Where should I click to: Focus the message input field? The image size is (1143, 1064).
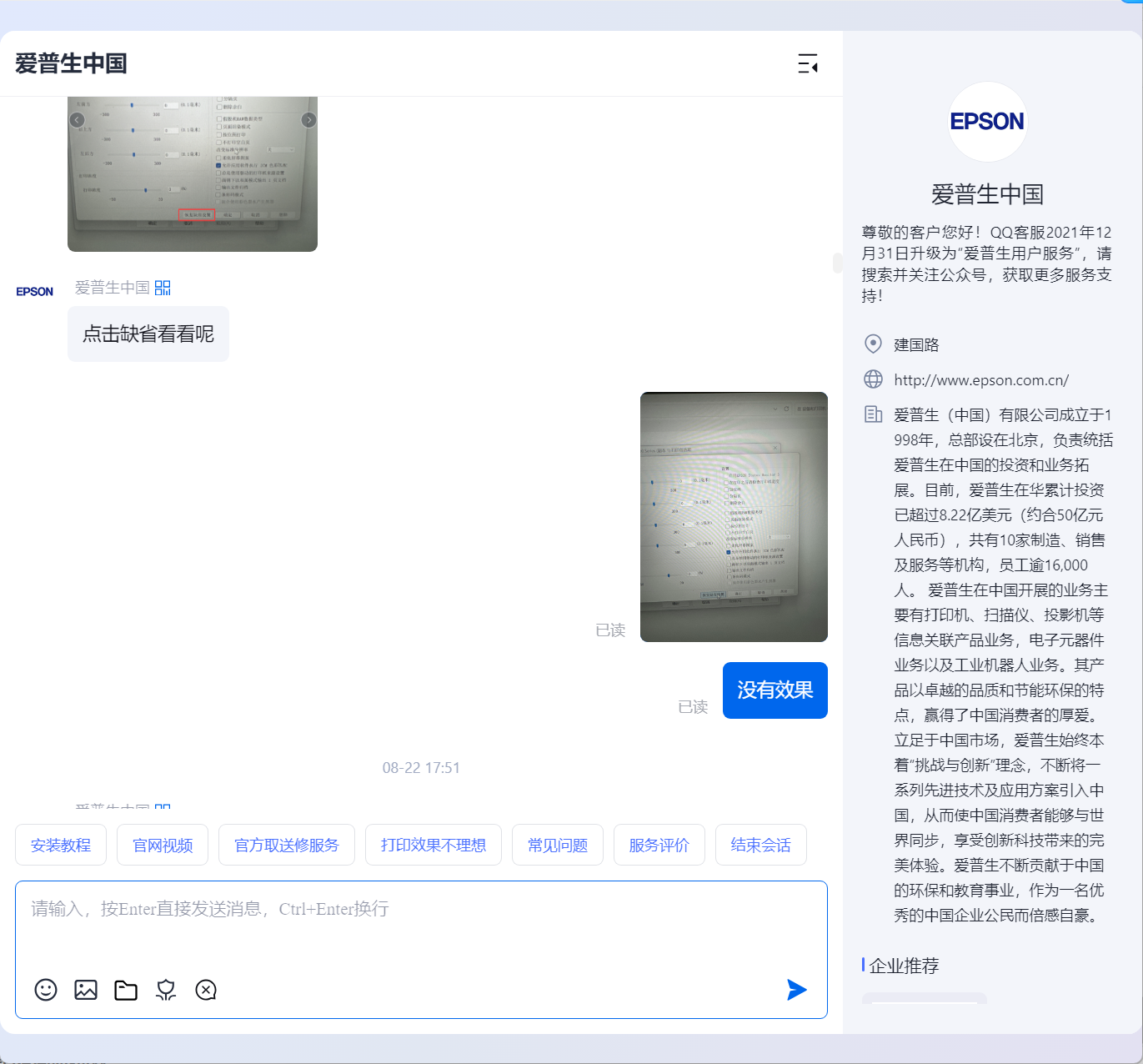421,924
